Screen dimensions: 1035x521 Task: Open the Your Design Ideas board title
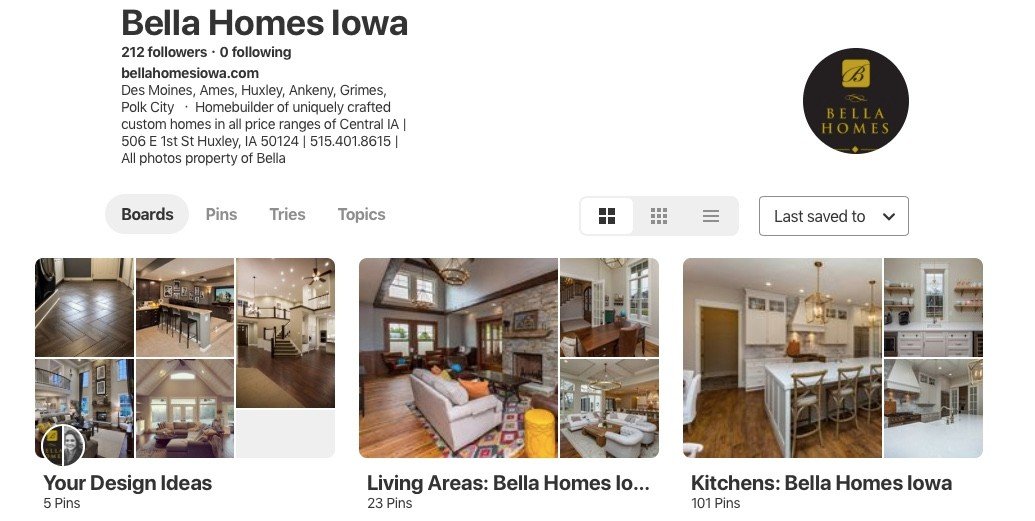(x=127, y=483)
